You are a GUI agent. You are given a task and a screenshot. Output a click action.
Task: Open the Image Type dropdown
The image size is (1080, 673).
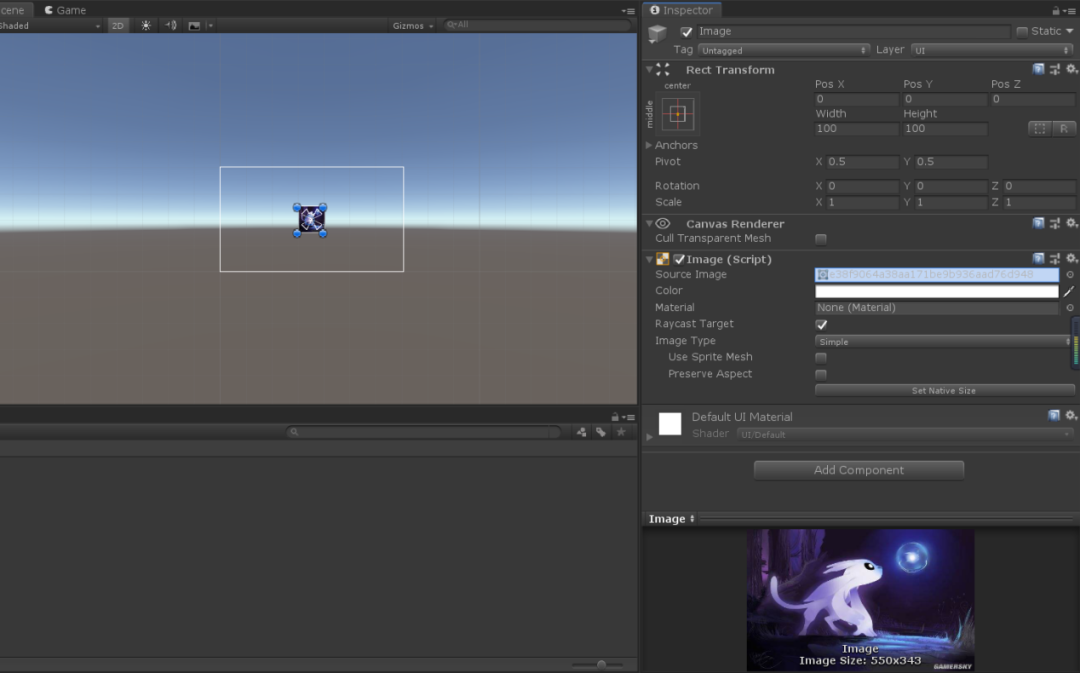(x=943, y=342)
